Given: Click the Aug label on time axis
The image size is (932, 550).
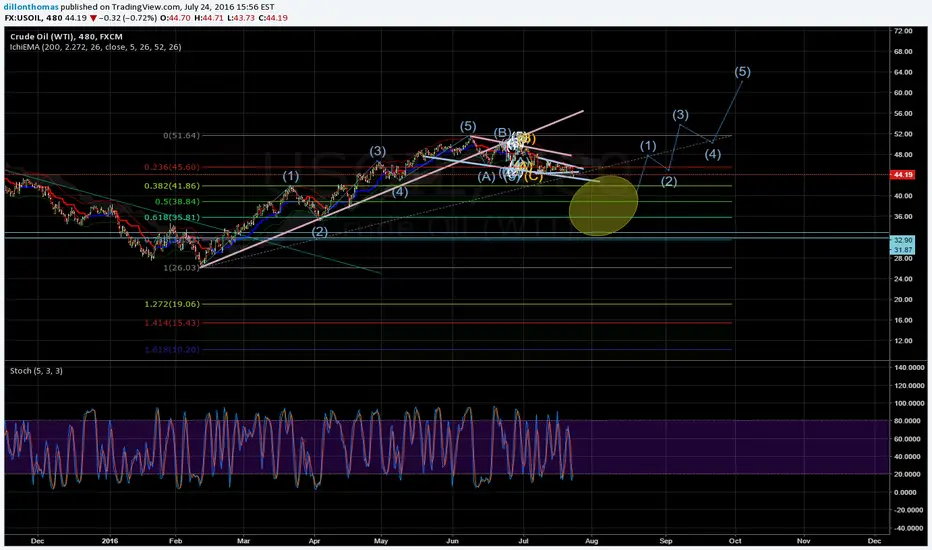Looking at the screenshot, I should (x=591, y=541).
